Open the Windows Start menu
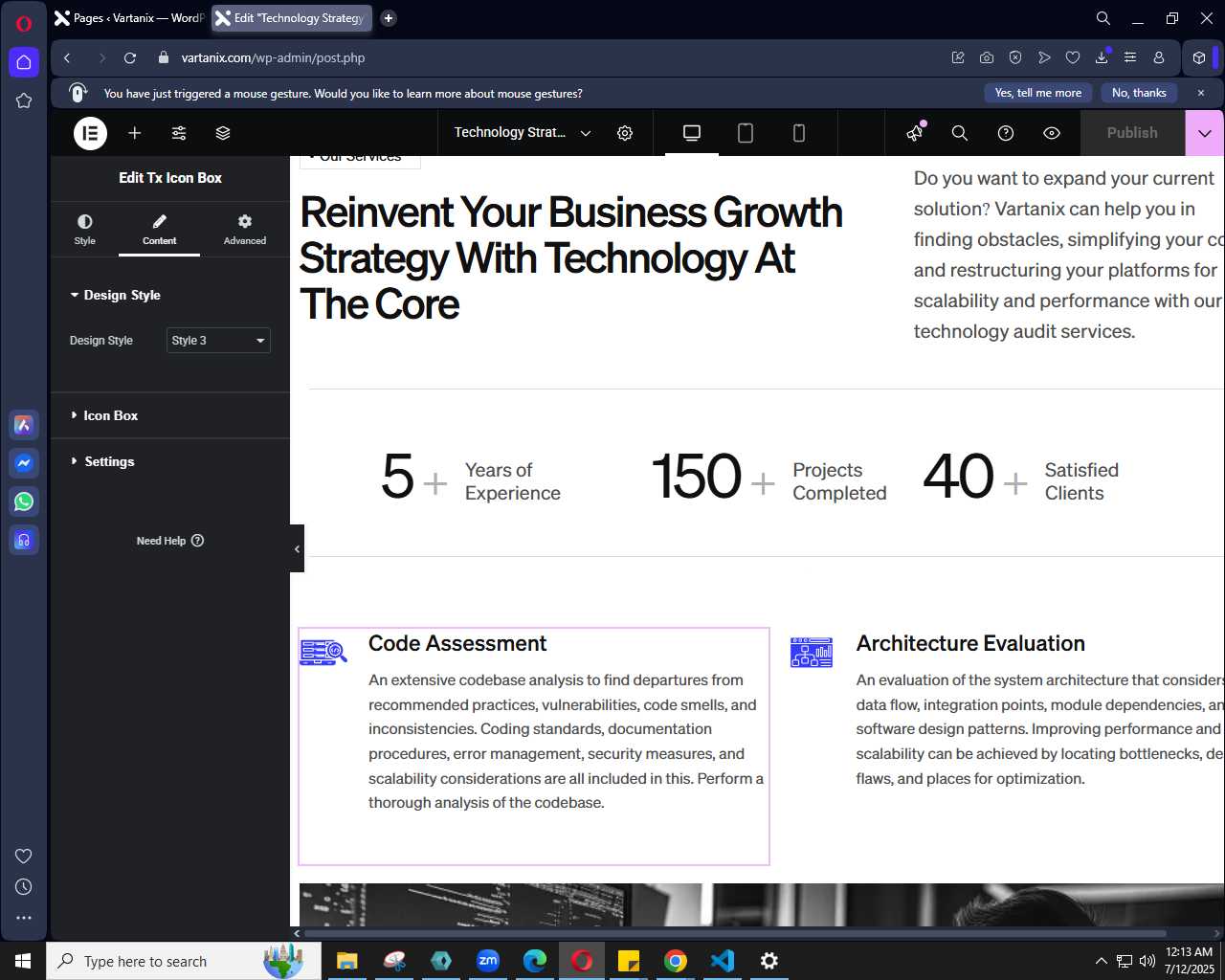The image size is (1225, 980). click(x=23, y=961)
